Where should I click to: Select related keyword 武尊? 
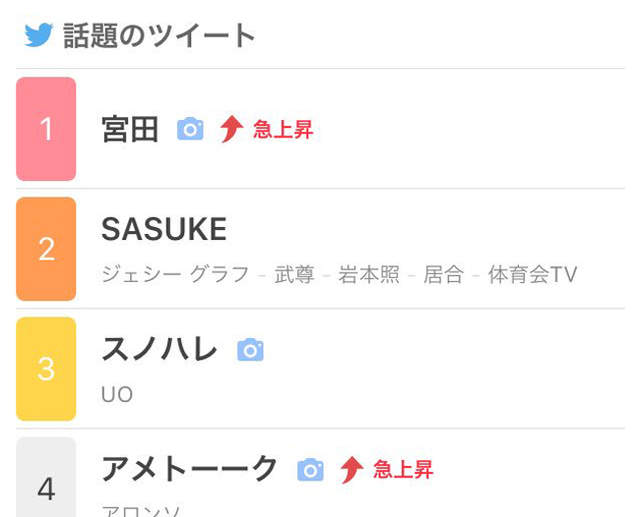295,274
